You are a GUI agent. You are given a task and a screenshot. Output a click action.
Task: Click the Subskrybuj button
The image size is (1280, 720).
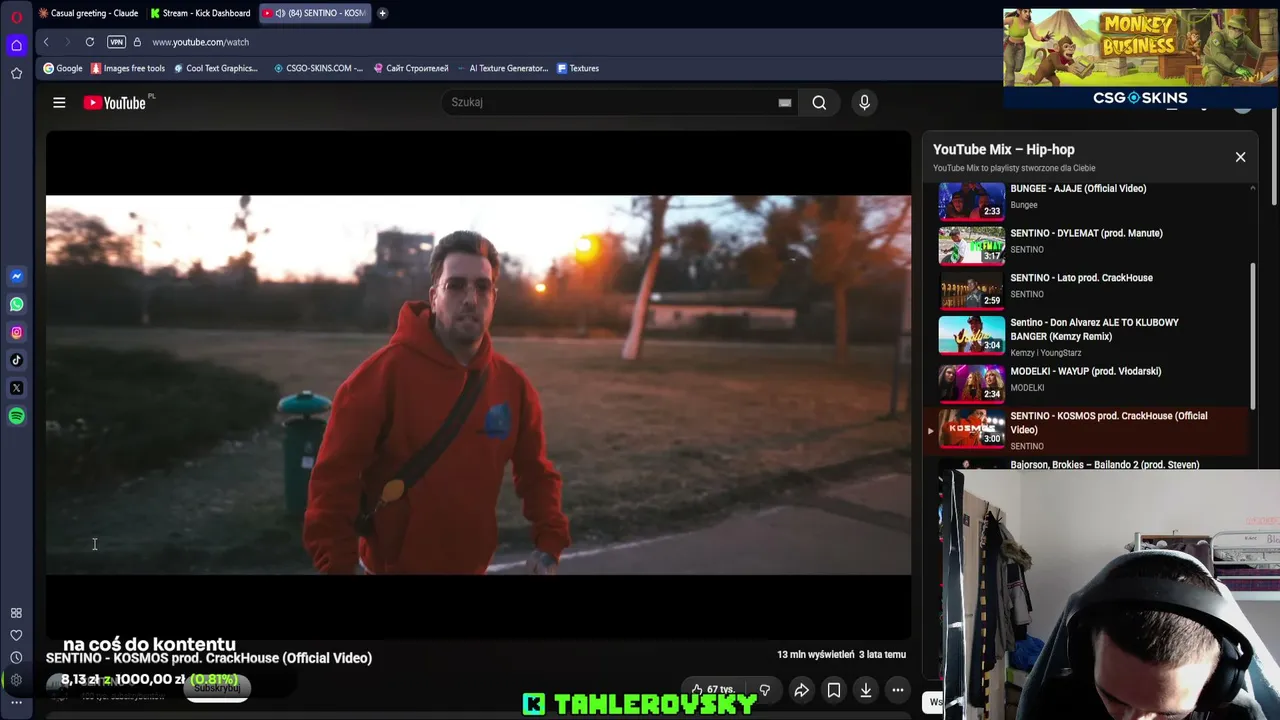(218, 689)
